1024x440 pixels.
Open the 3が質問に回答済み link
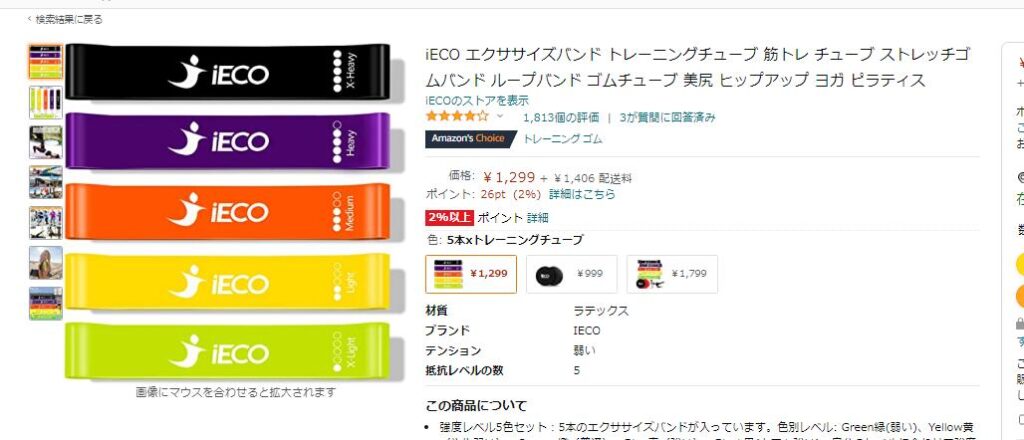point(667,118)
